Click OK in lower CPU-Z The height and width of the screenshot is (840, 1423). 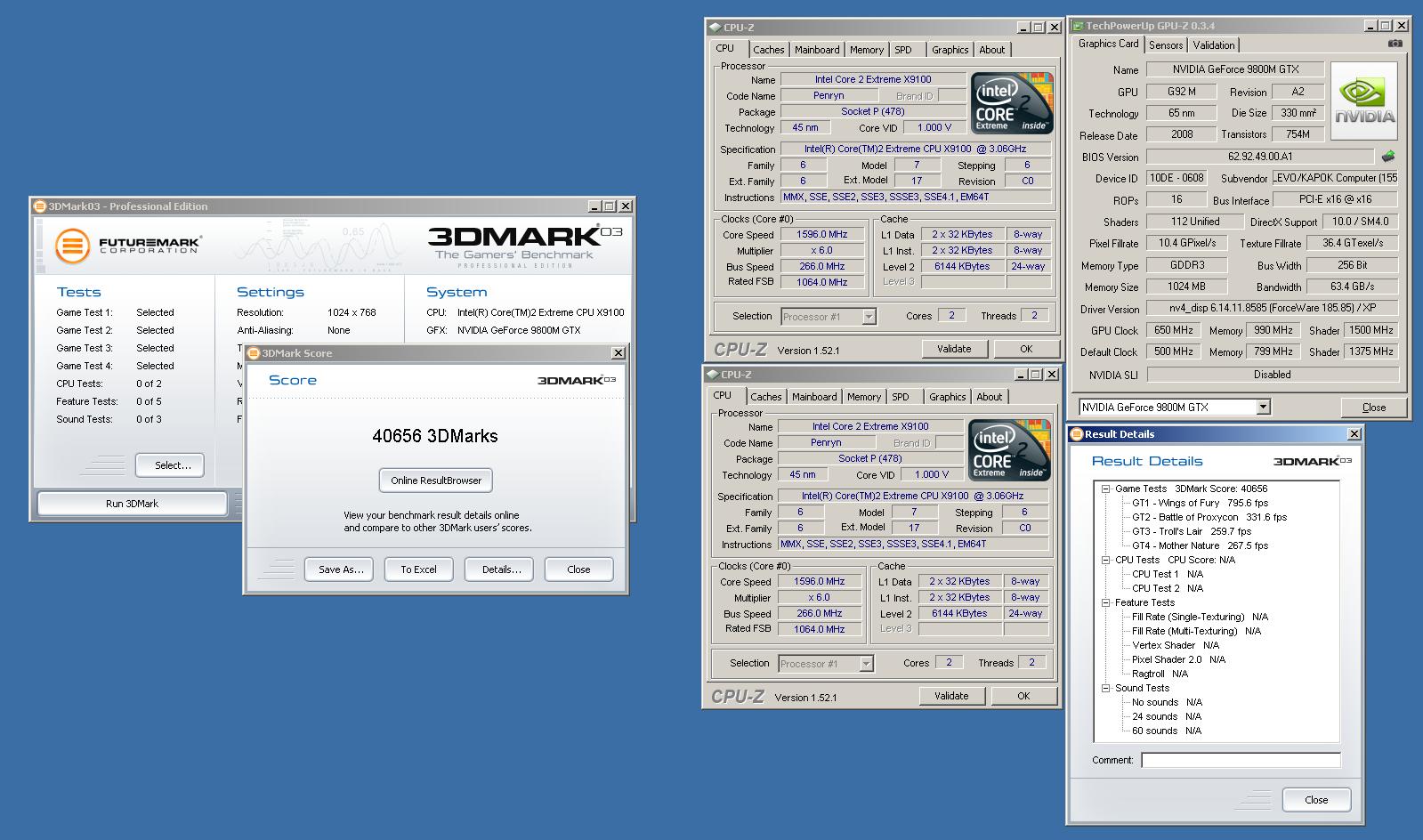(1023, 696)
